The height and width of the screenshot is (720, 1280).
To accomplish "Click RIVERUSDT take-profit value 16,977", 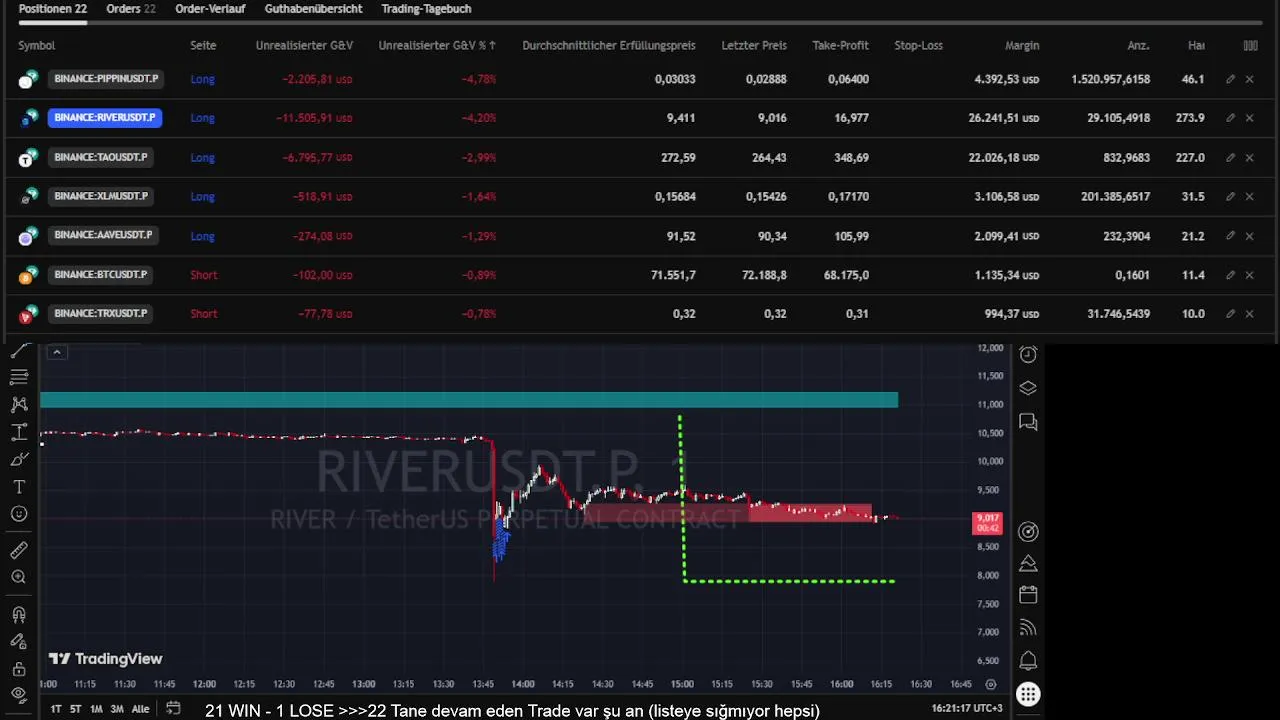I will [x=852, y=118].
